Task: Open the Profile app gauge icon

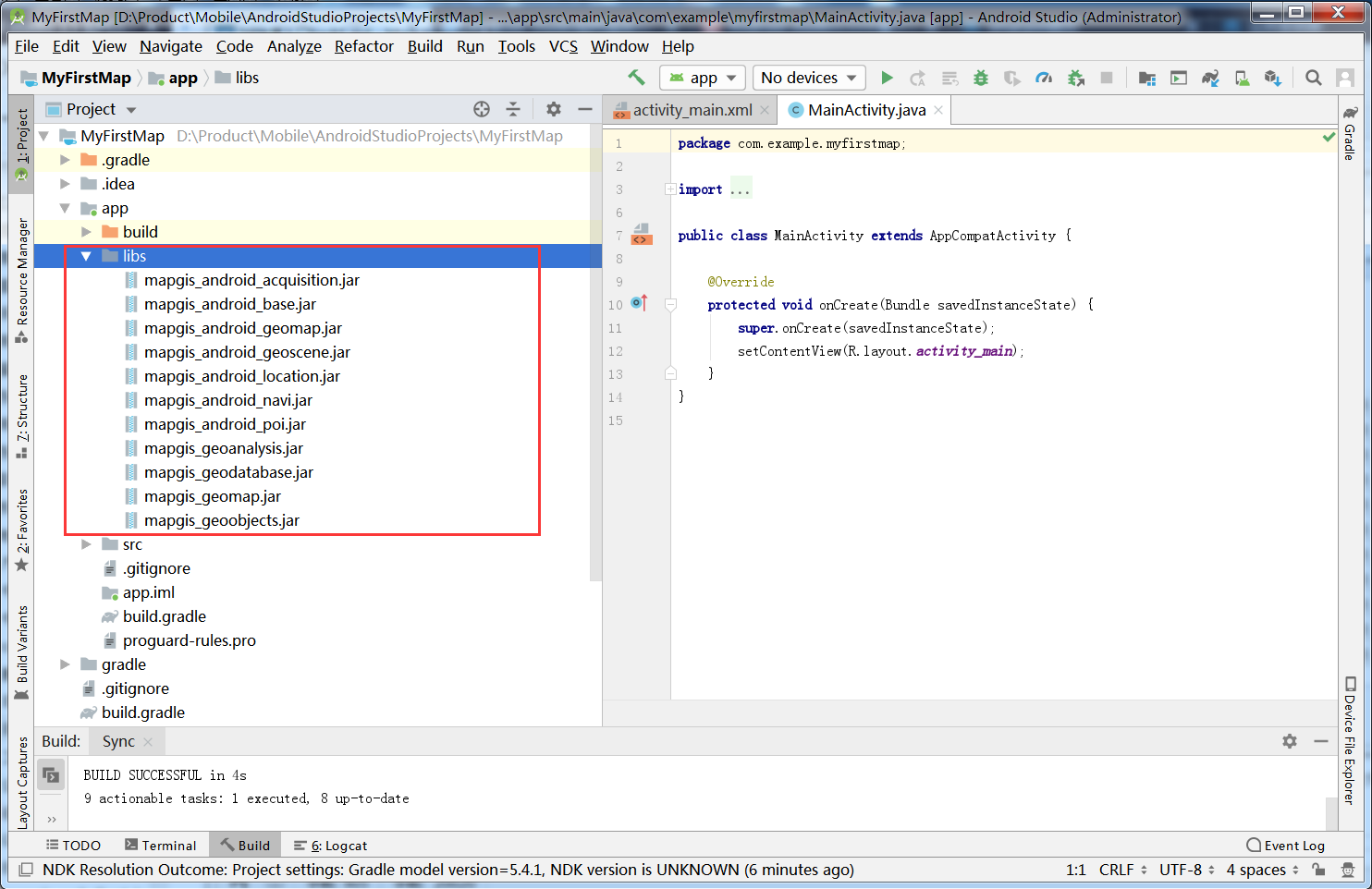Action: point(1044,78)
